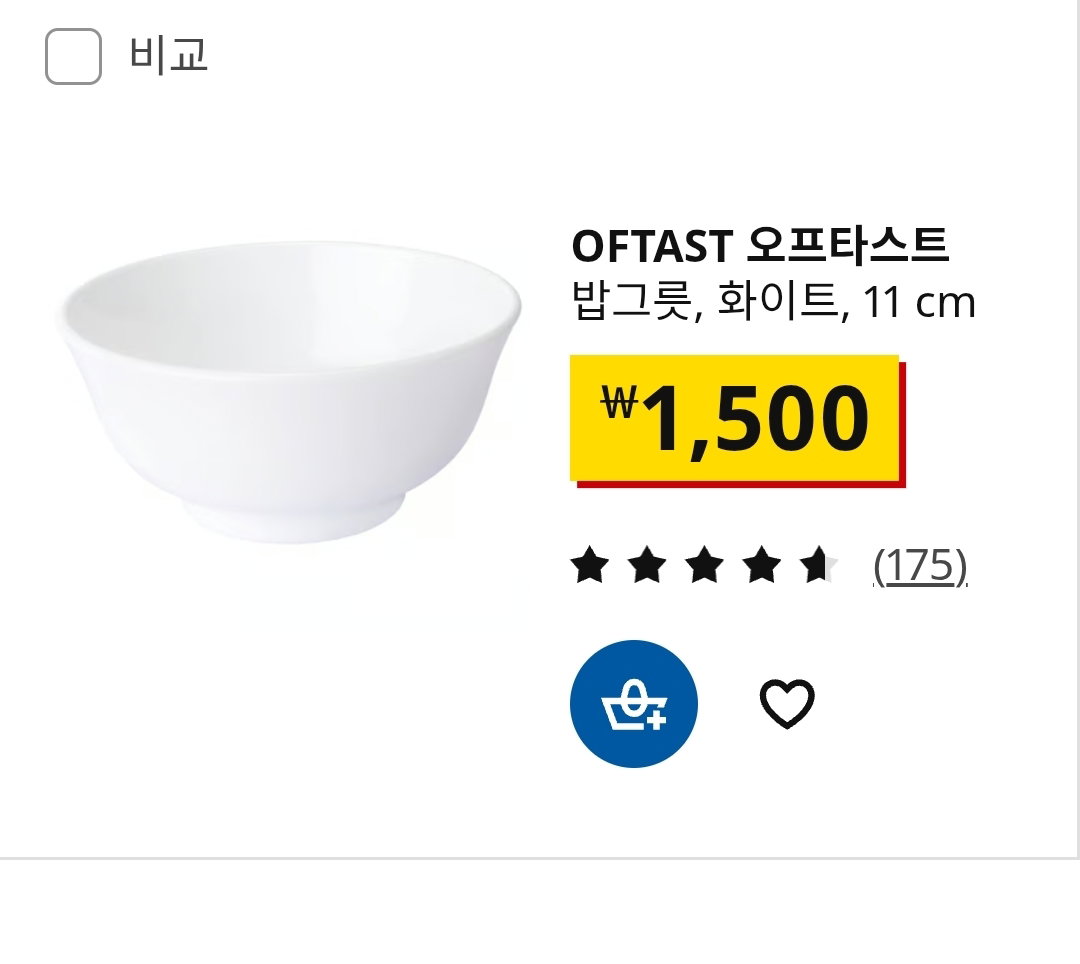This screenshot has width=1080, height=964.
Task: Add OFTAST bowl to shopping basket
Action: 634,703
